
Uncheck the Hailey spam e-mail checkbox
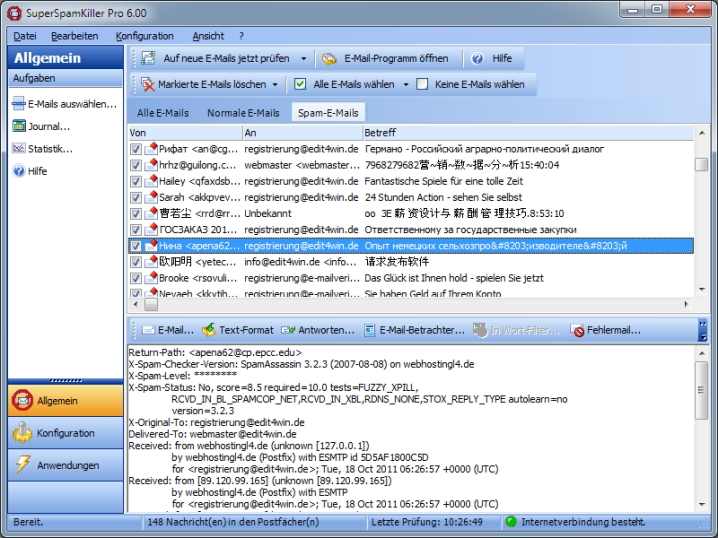[x=136, y=181]
